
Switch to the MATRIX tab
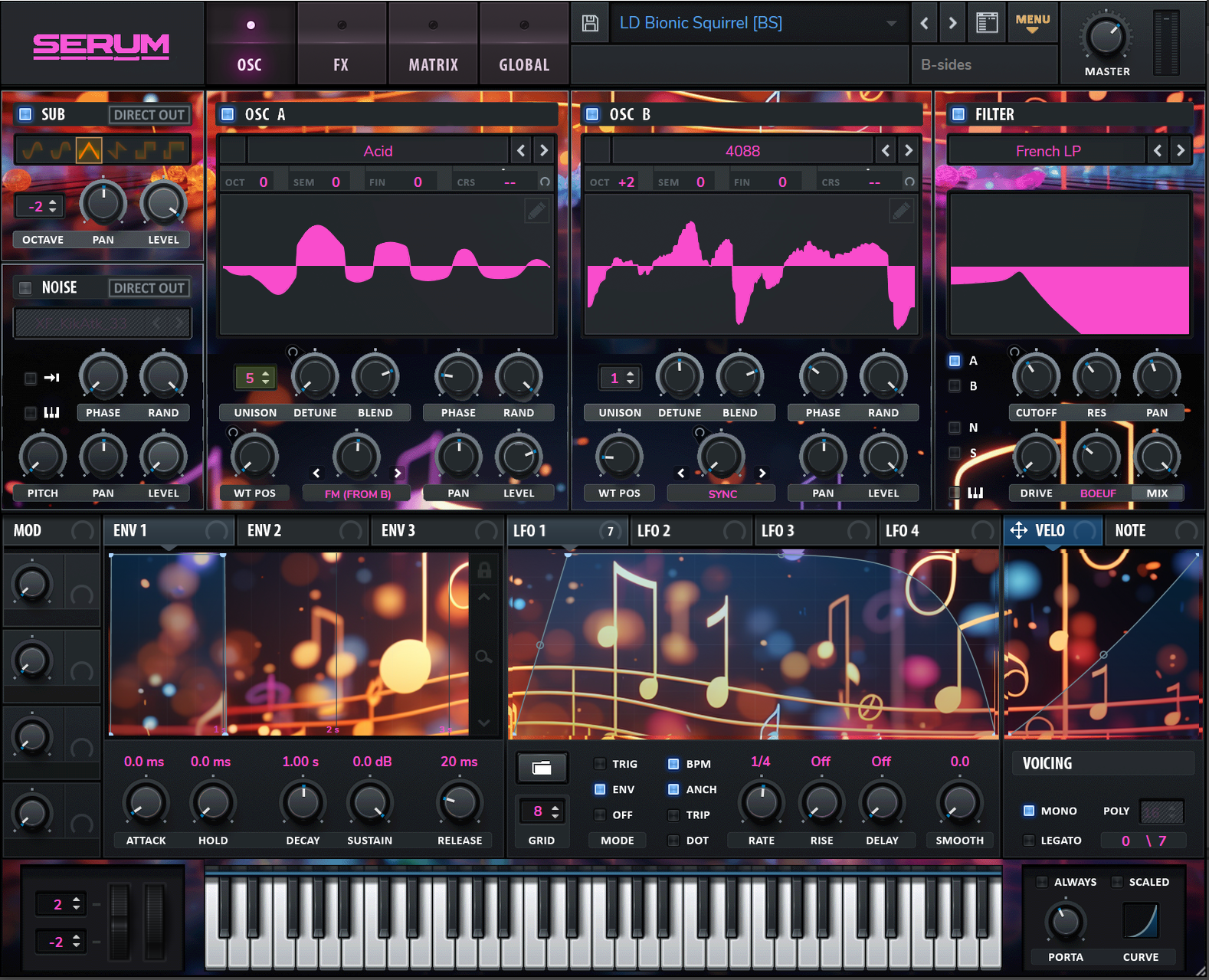coord(433,44)
